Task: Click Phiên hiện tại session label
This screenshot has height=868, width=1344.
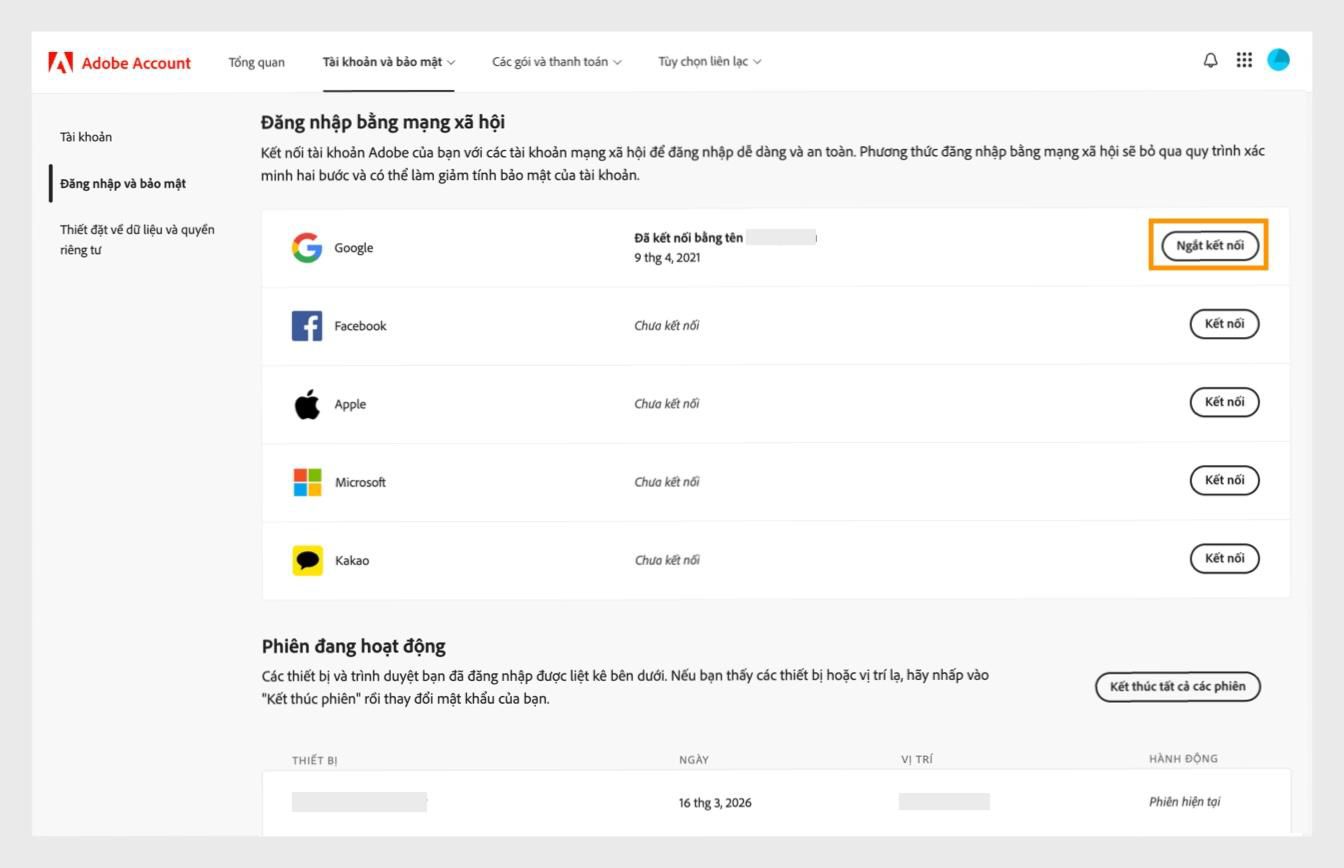Action: pyautogui.click(x=1184, y=802)
